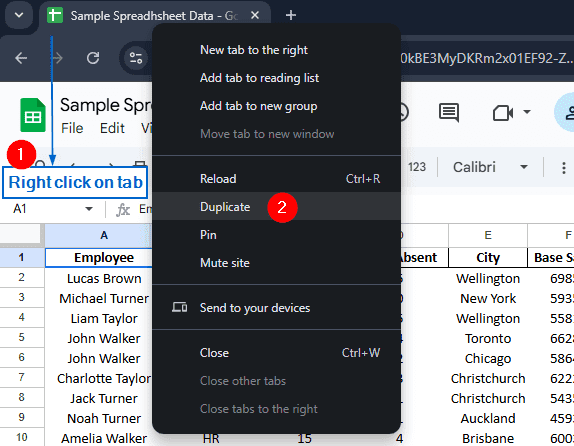This screenshot has width=574, height=446.
Task: Select Duplicate from context menu
Action: point(276,207)
